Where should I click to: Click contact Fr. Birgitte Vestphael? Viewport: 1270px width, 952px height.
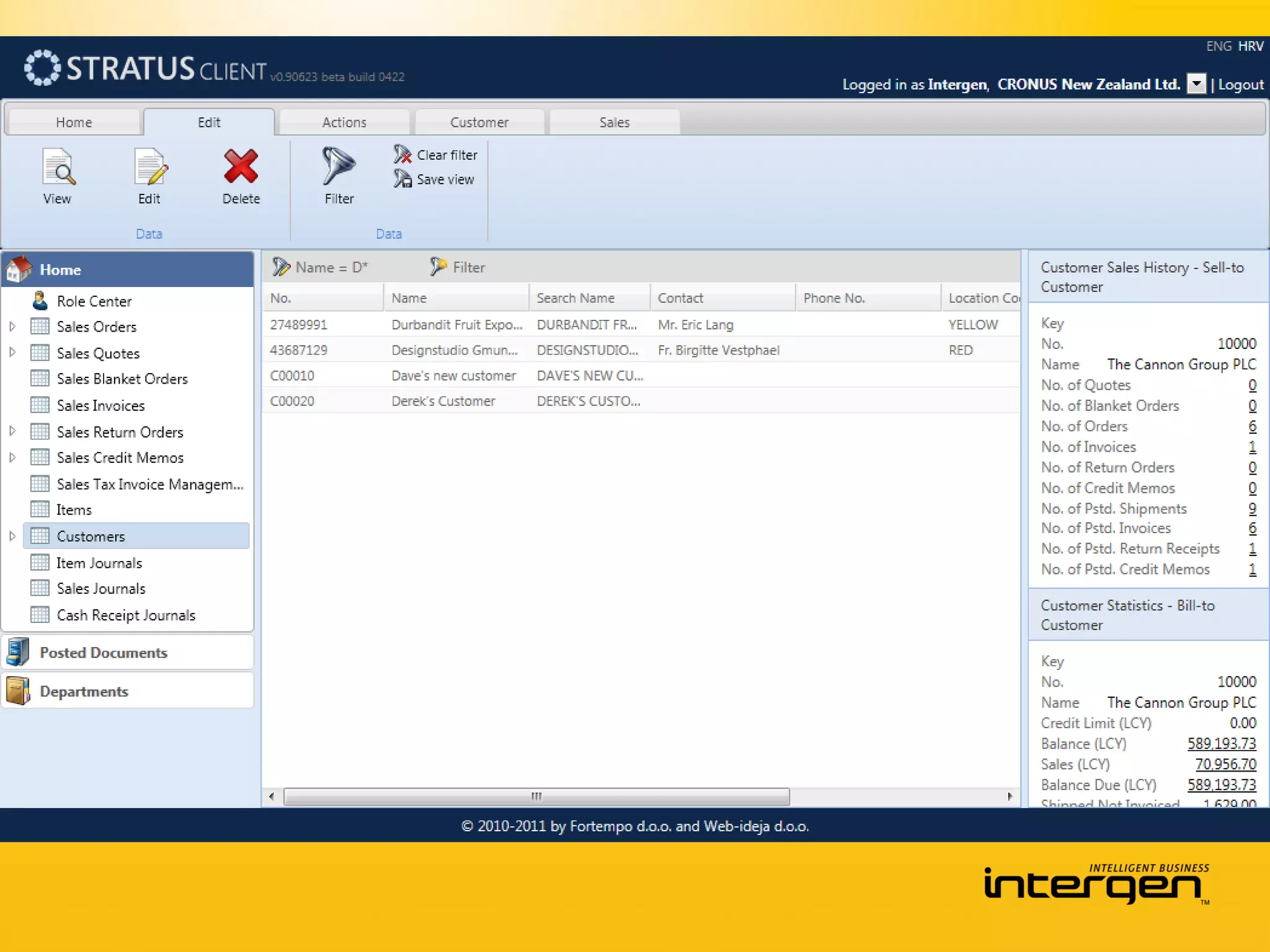click(x=718, y=350)
